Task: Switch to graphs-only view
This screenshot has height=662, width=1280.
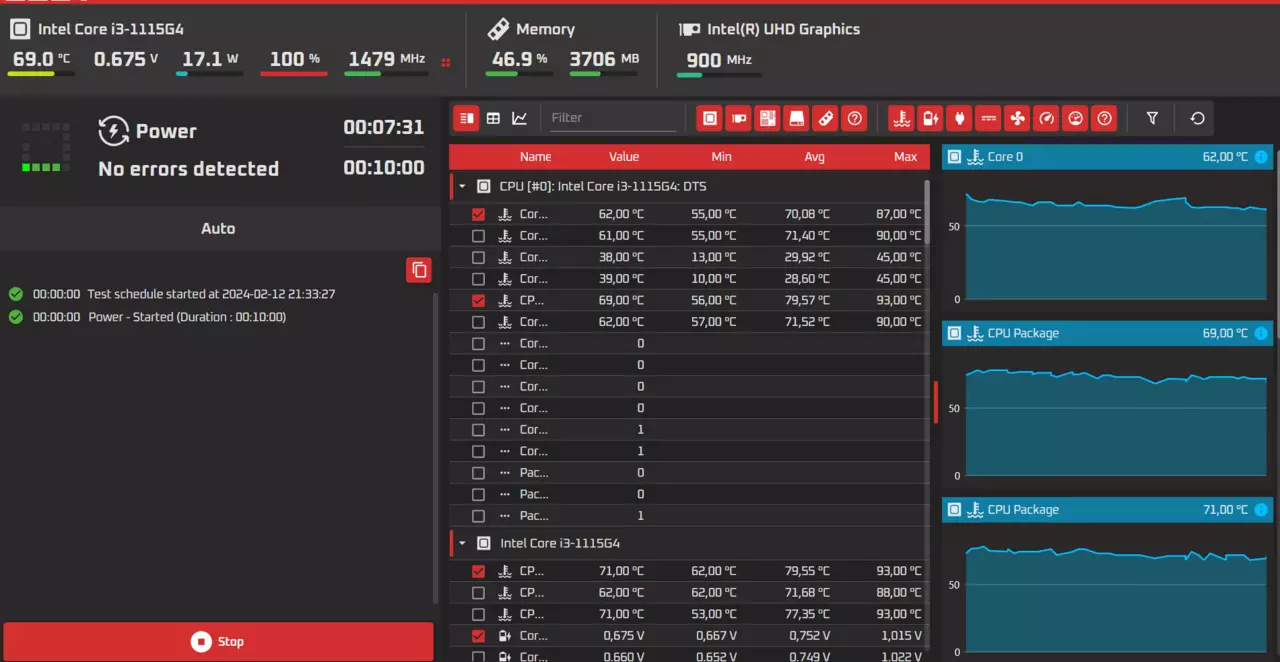Action: [x=519, y=118]
